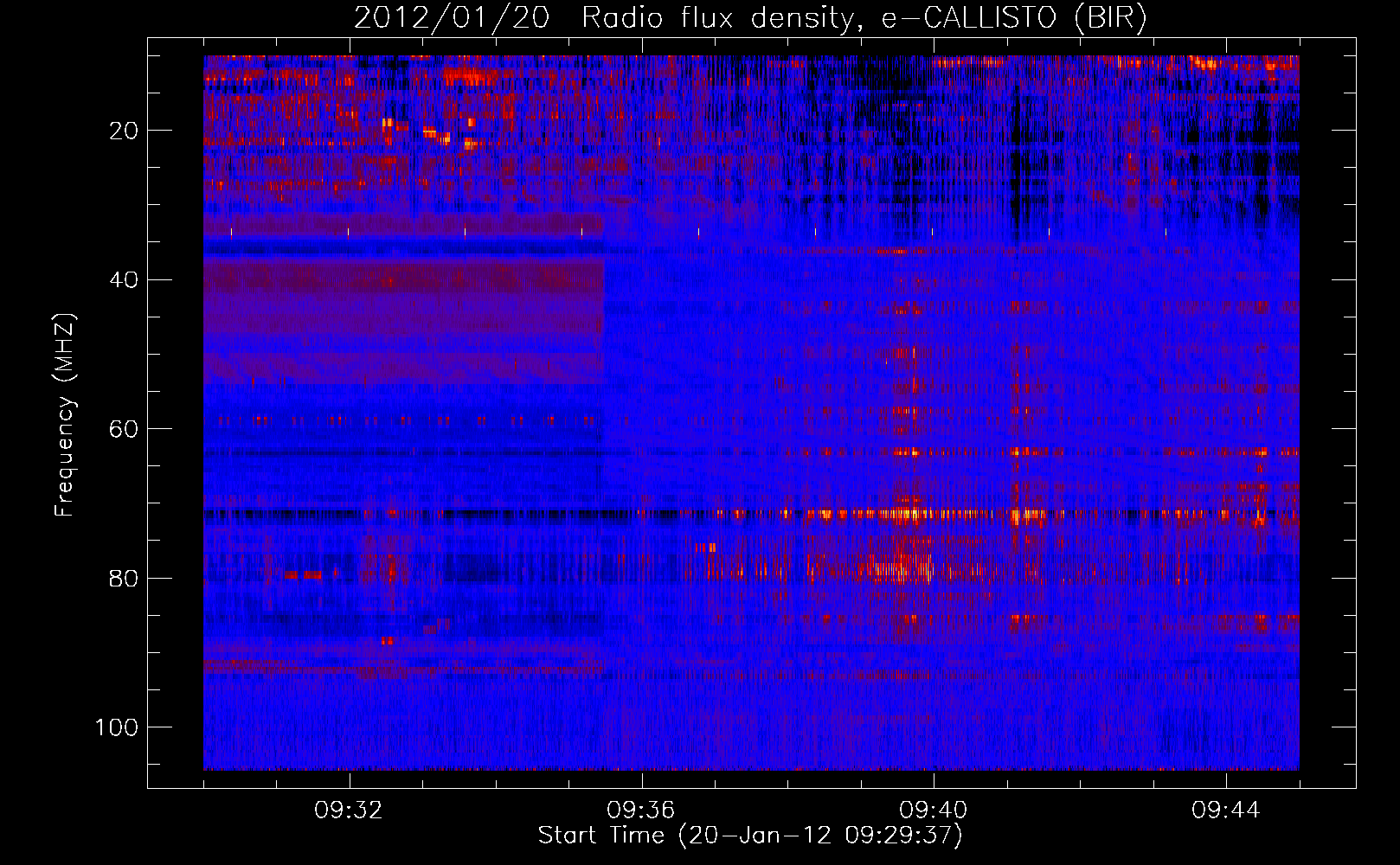
Task: Click the 60 frequency tick label
Action: pyautogui.click(x=124, y=429)
